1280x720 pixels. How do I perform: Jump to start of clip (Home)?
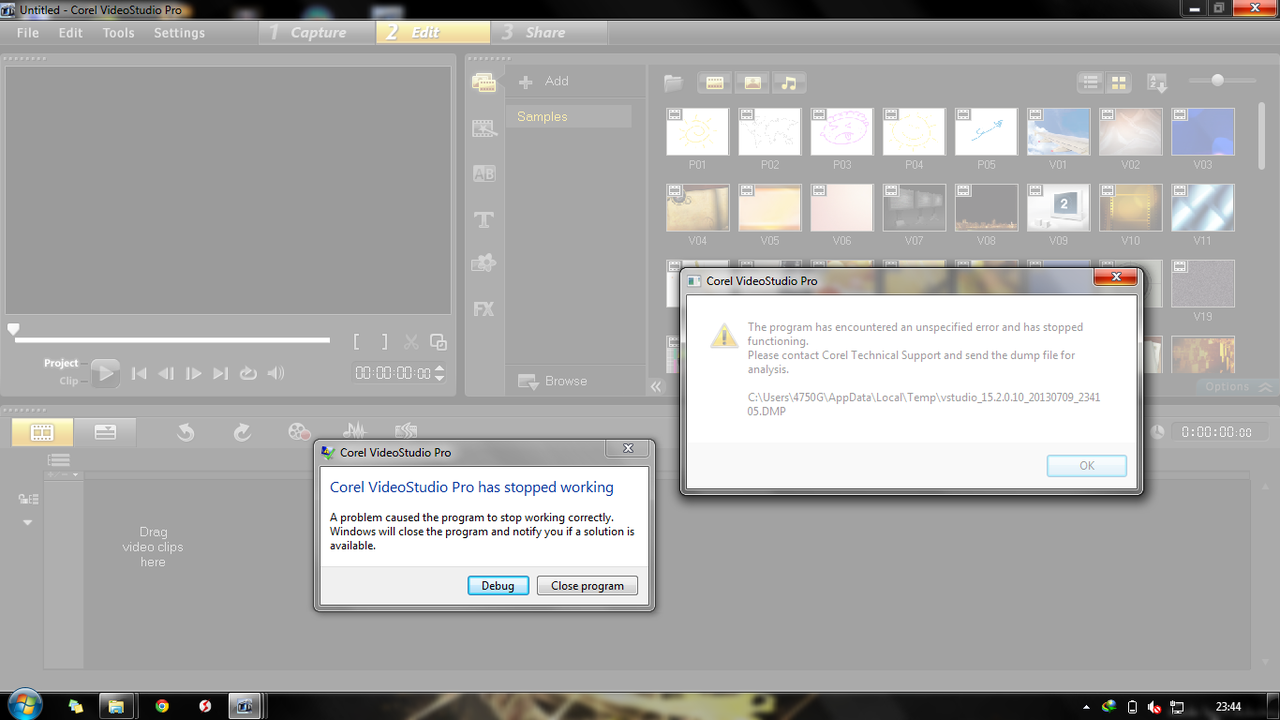pyautogui.click(x=139, y=373)
